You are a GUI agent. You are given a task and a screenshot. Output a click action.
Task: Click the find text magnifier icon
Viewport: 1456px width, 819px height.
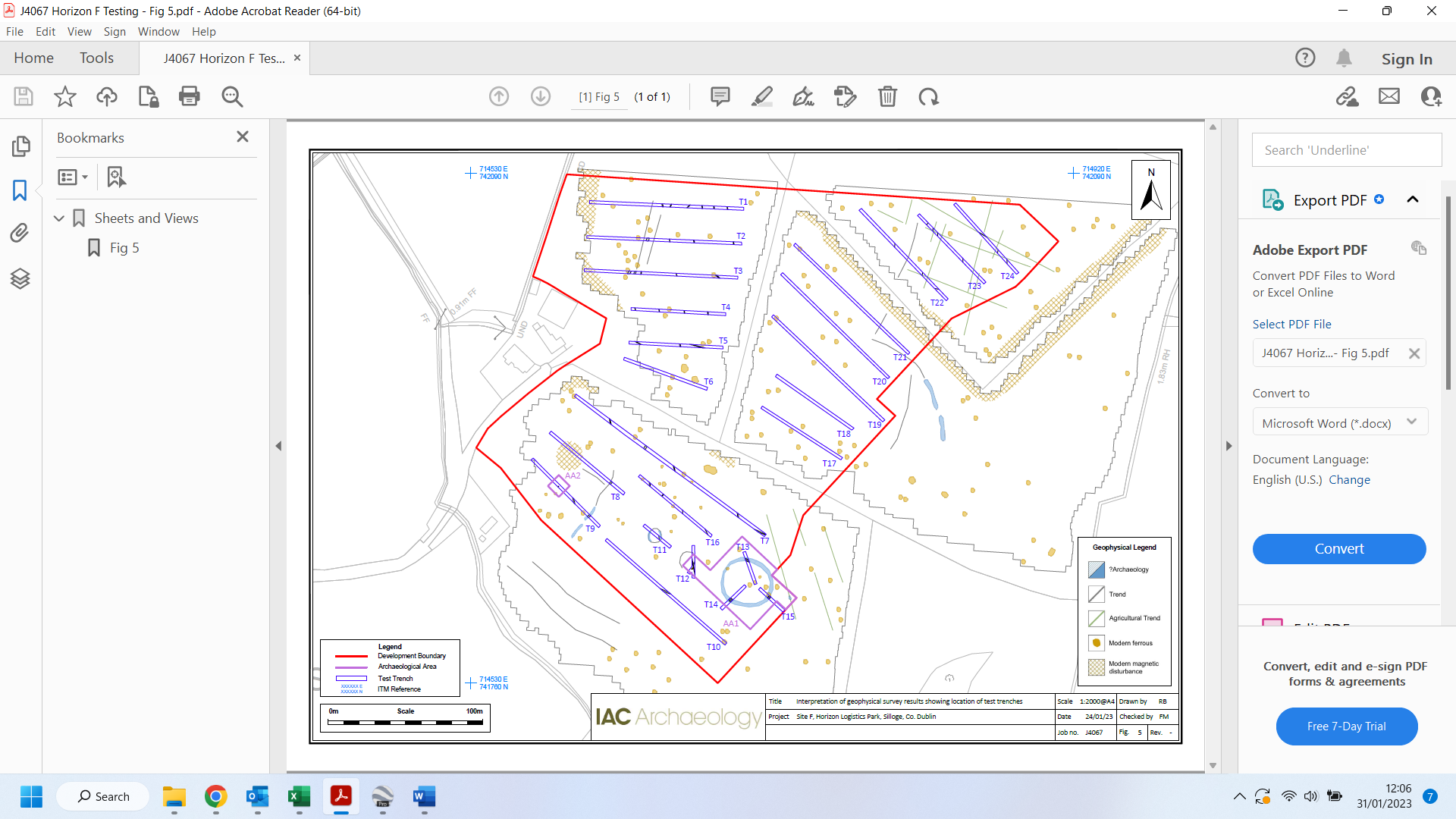pyautogui.click(x=232, y=96)
